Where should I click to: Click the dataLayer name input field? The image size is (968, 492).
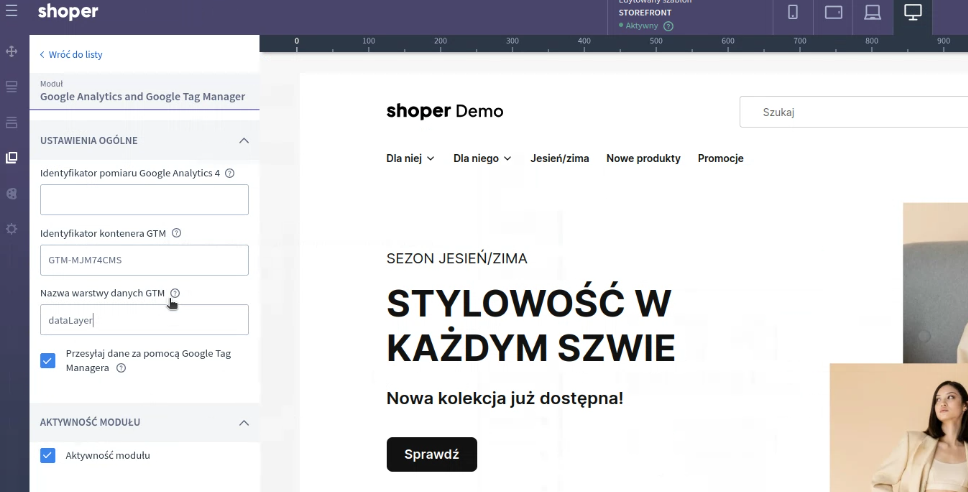pos(144,320)
